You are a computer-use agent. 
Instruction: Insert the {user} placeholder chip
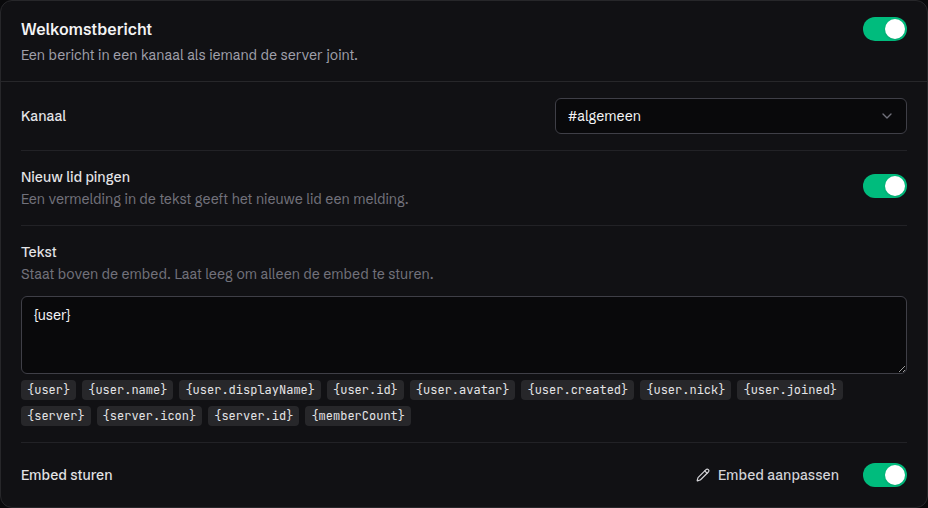tap(49, 390)
